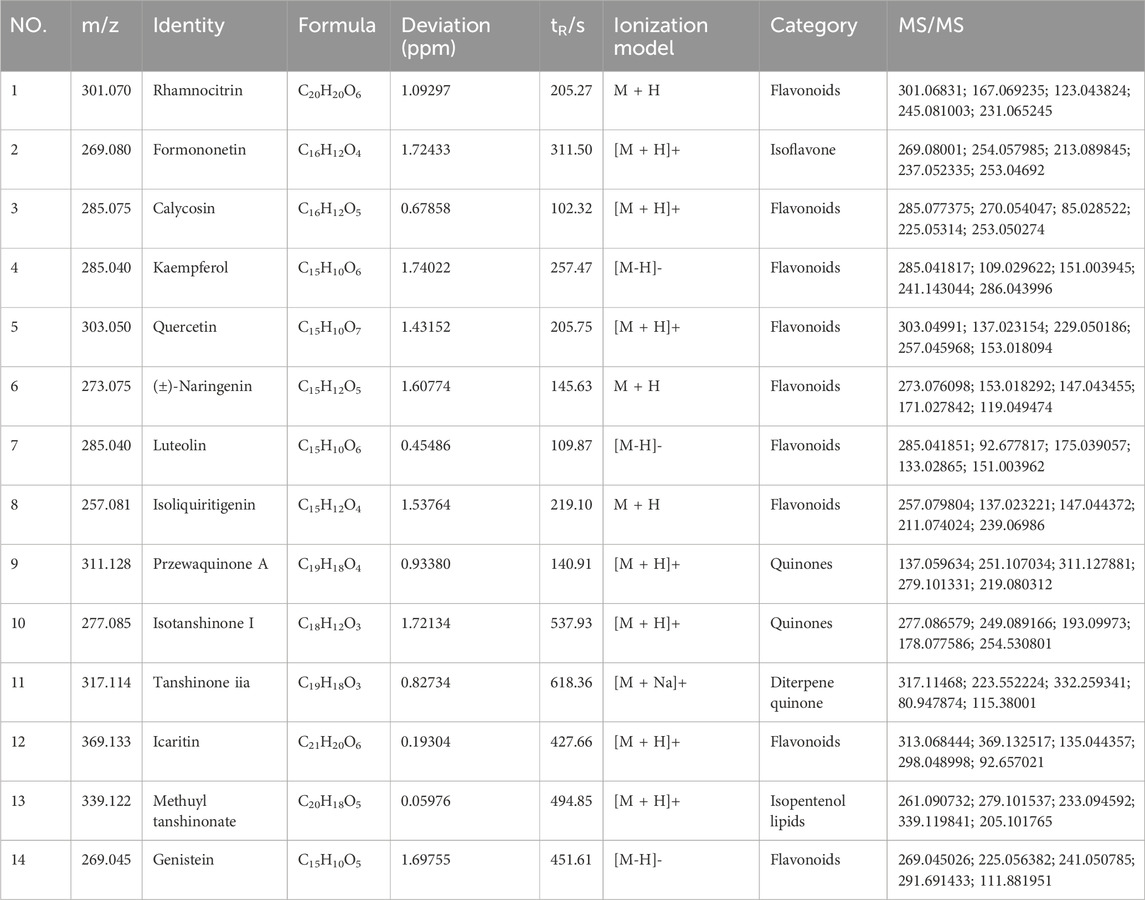Click the Ionization model column header
1145x900 pixels.
coord(660,35)
